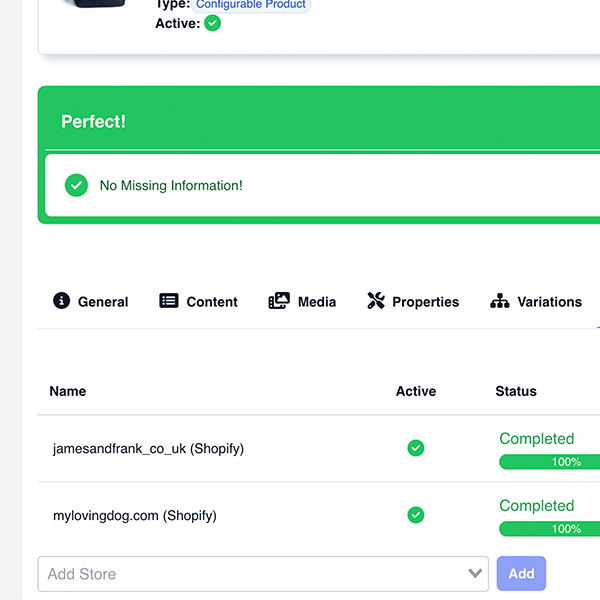Click the No Missing Information checkmark icon
This screenshot has height=600, width=600.
(x=76, y=185)
